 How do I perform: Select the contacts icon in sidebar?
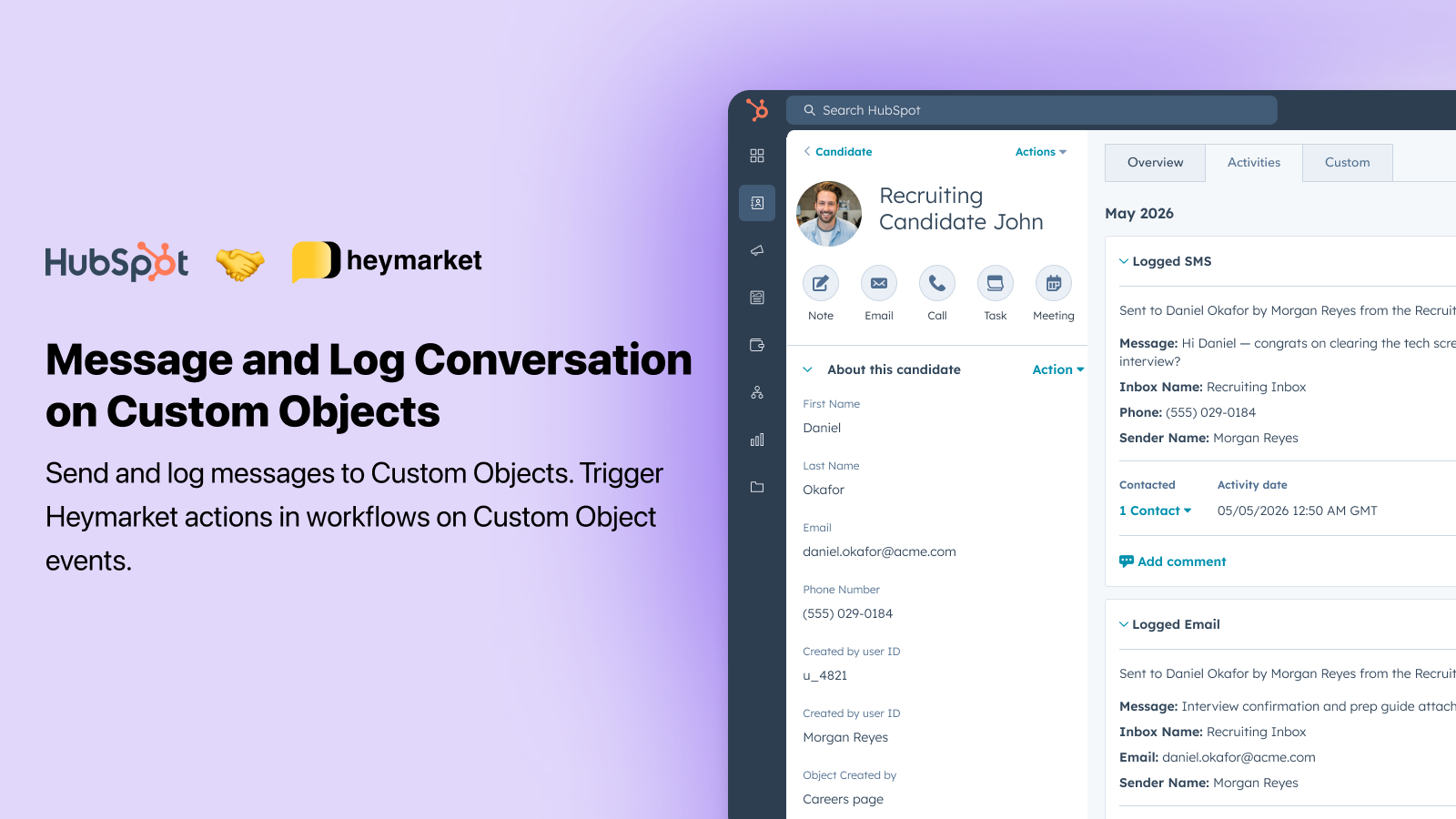coord(757,203)
